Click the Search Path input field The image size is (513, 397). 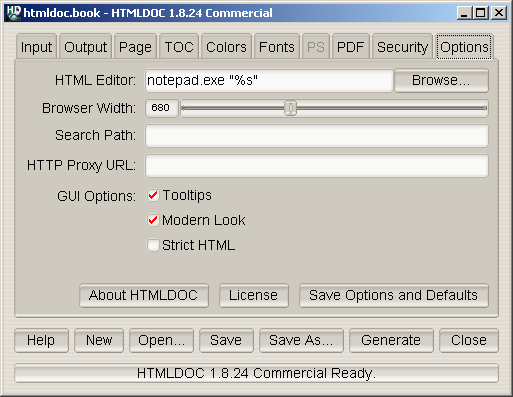tap(317, 136)
